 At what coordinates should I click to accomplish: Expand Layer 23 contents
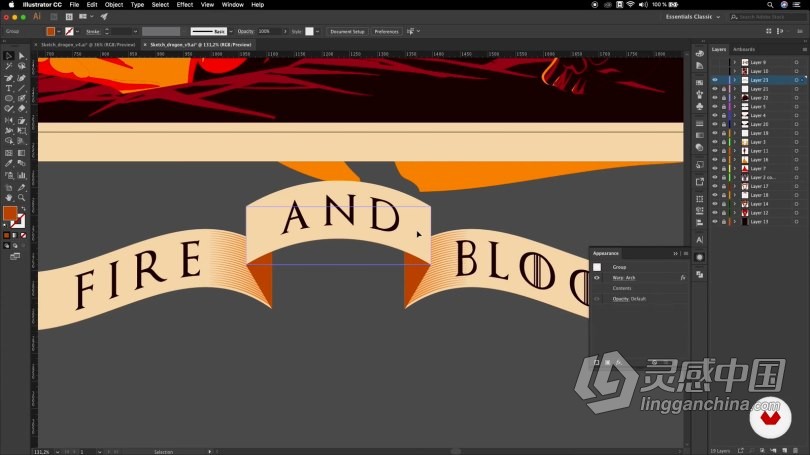point(735,80)
